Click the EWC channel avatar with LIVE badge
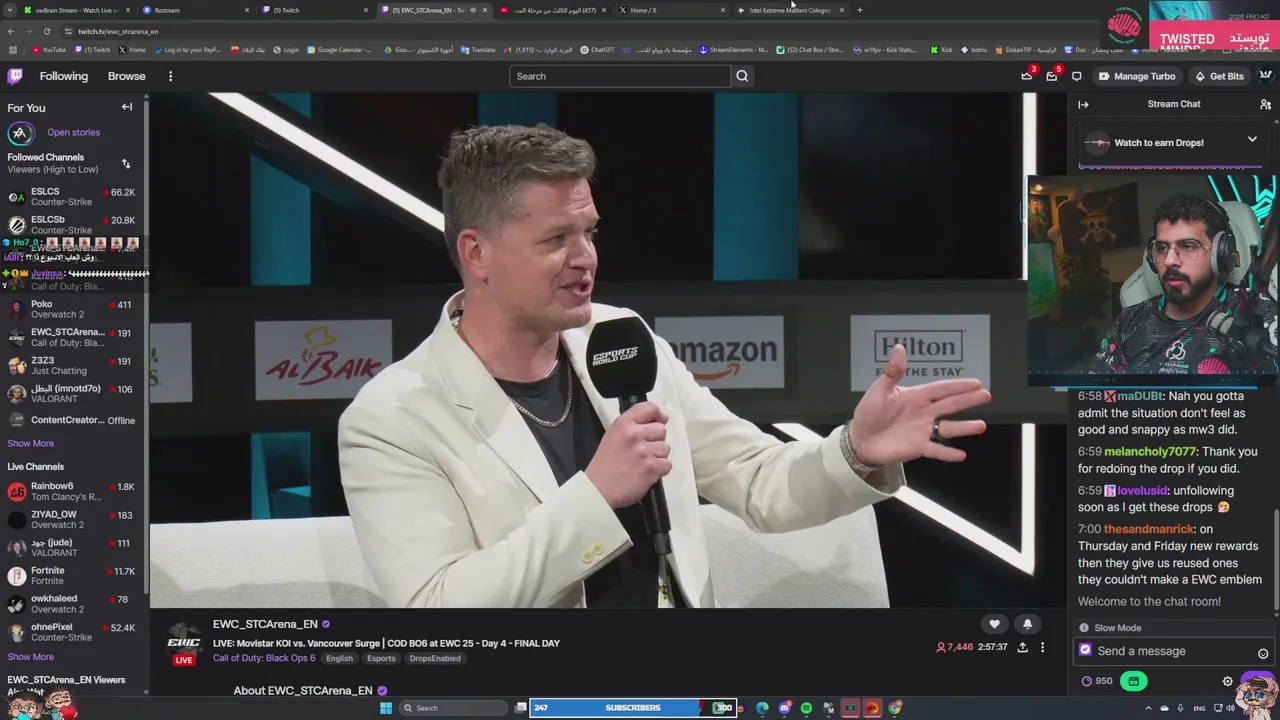The height and width of the screenshot is (720, 1280). (x=184, y=643)
